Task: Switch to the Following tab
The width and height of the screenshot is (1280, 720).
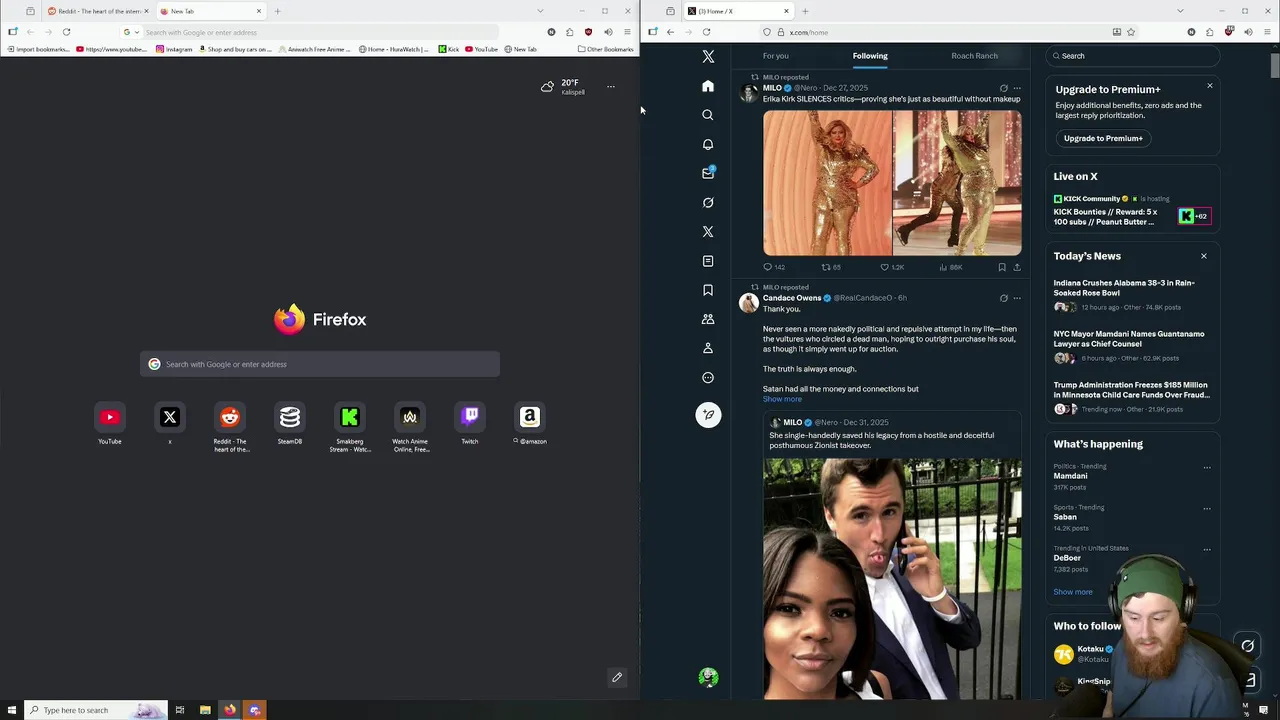Action: pos(870,56)
